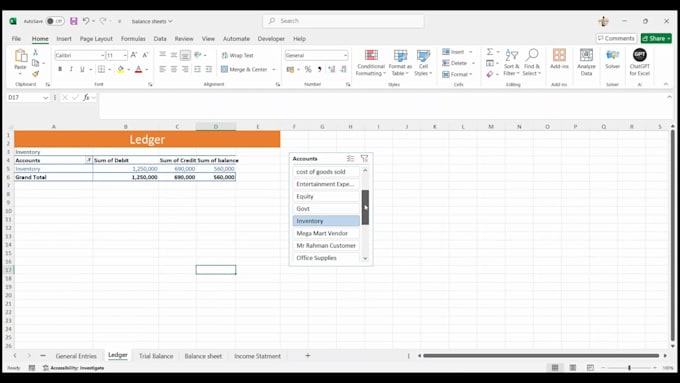Apply Italic formatting

tap(71, 69)
